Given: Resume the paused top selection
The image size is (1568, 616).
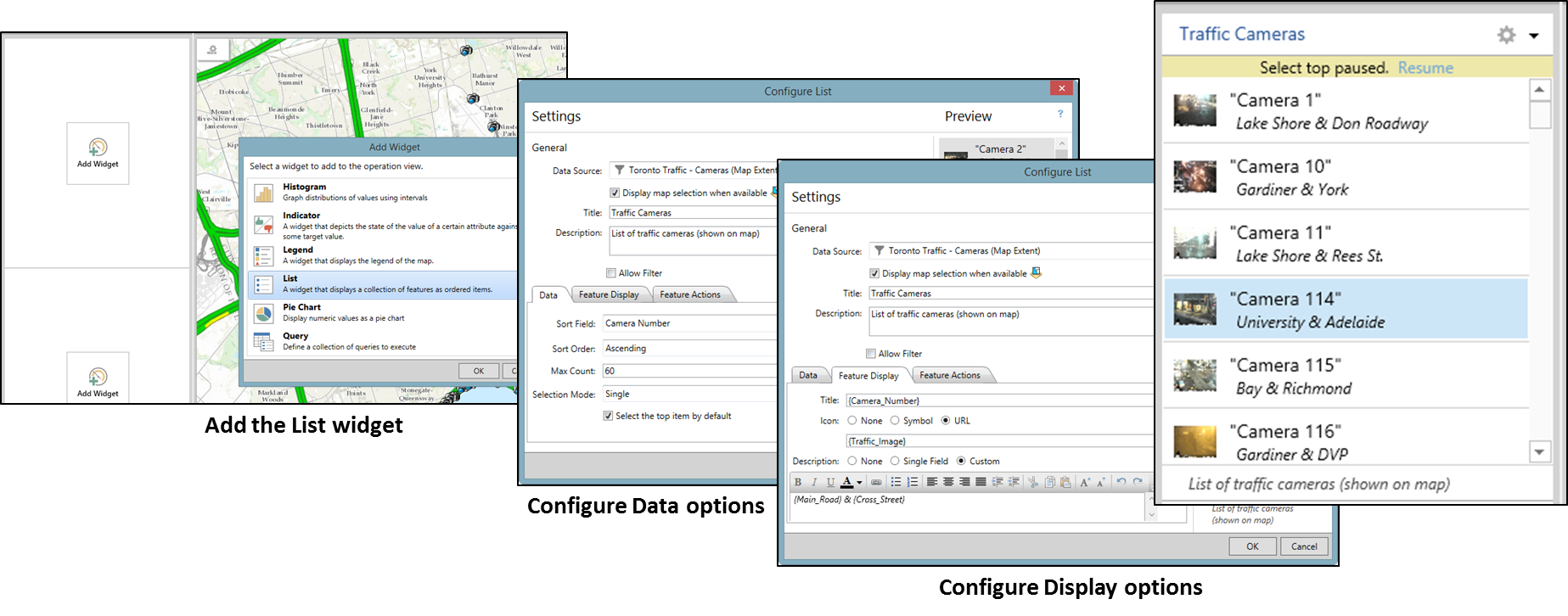Looking at the screenshot, I should (x=1425, y=68).
